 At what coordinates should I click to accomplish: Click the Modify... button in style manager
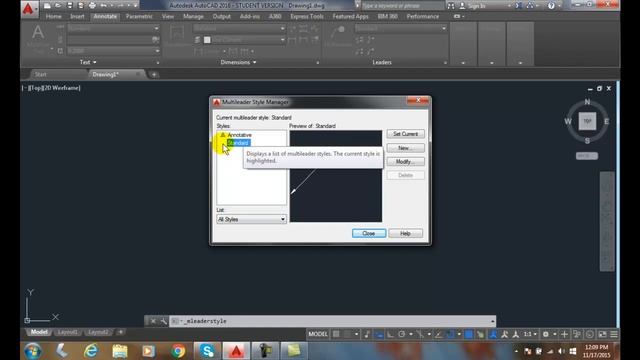[405, 162]
